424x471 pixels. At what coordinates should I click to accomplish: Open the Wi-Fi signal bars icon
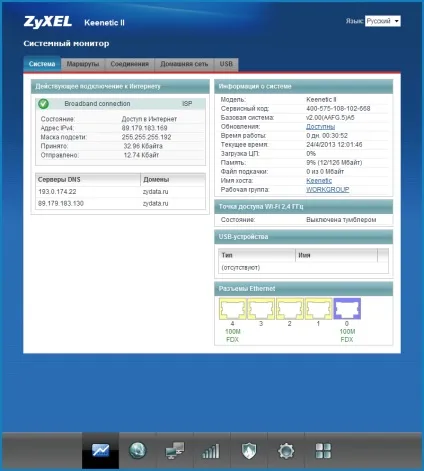pyautogui.click(x=211, y=451)
